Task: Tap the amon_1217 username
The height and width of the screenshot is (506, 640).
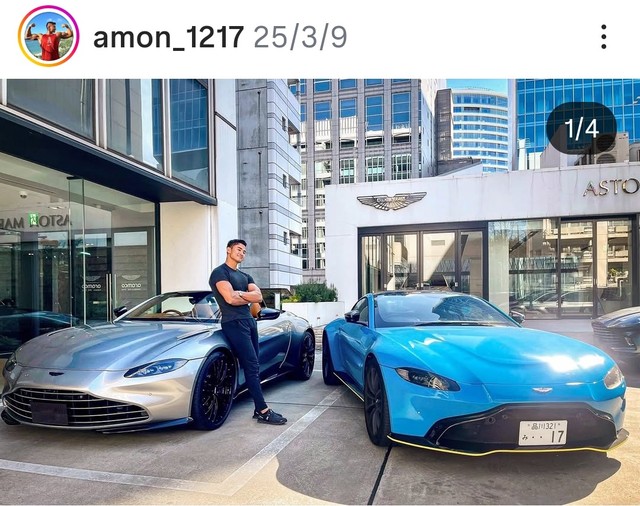Action: [169, 37]
